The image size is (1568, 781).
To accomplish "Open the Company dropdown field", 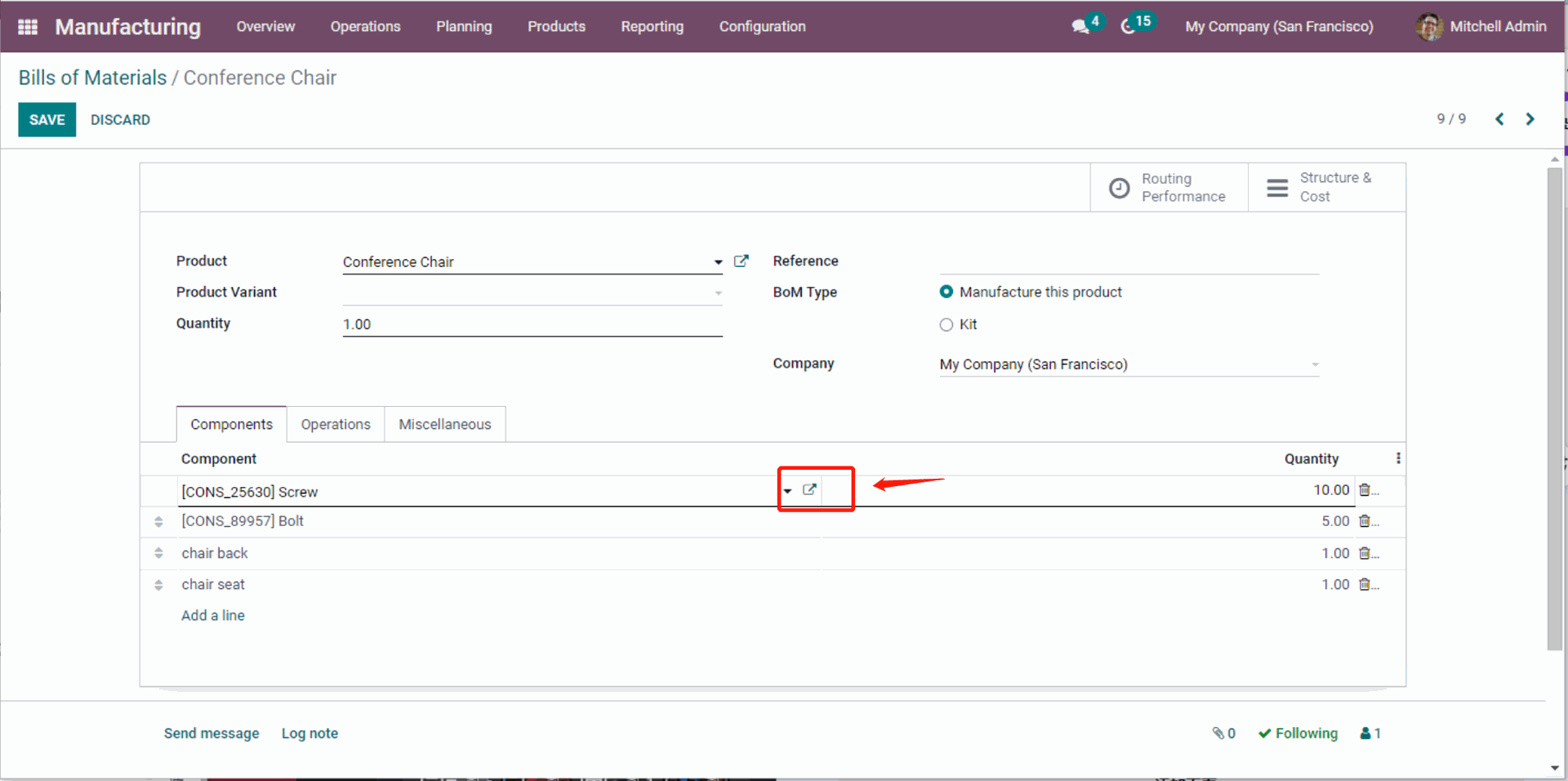I will pyautogui.click(x=1128, y=364).
